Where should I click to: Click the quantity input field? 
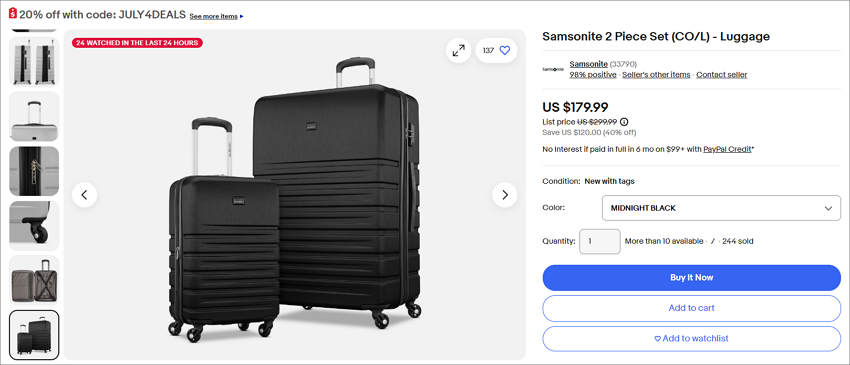tap(600, 241)
